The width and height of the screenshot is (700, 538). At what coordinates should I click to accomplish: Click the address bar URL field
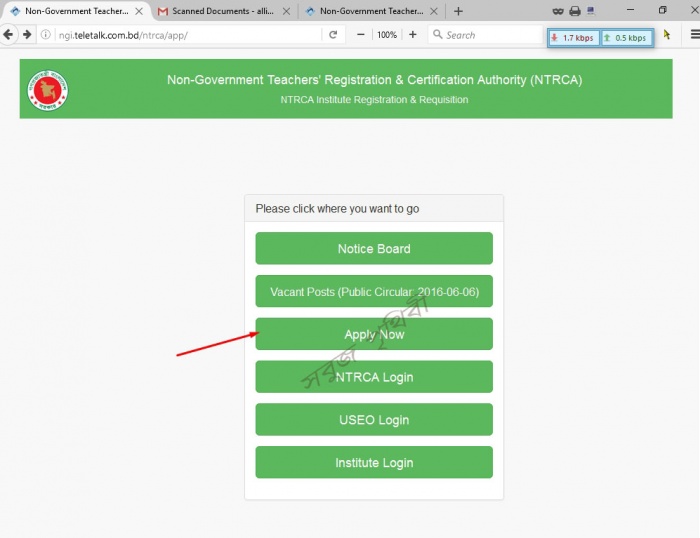(x=188, y=35)
